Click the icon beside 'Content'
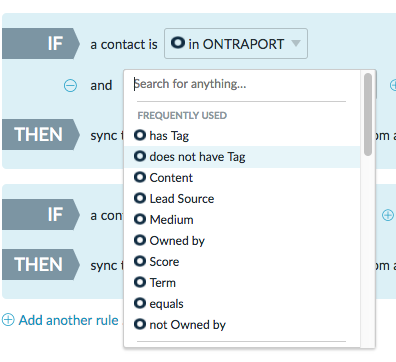The height and width of the screenshot is (362, 396). (140, 177)
